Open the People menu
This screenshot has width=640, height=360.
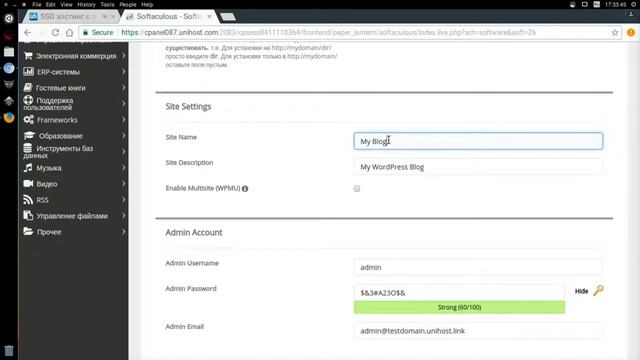pos(128,4)
